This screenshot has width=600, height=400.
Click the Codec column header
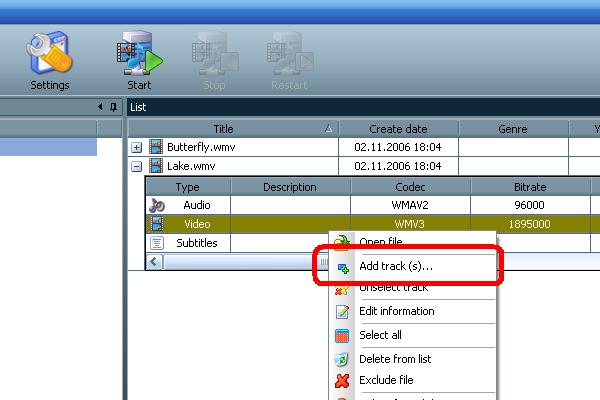coord(410,187)
